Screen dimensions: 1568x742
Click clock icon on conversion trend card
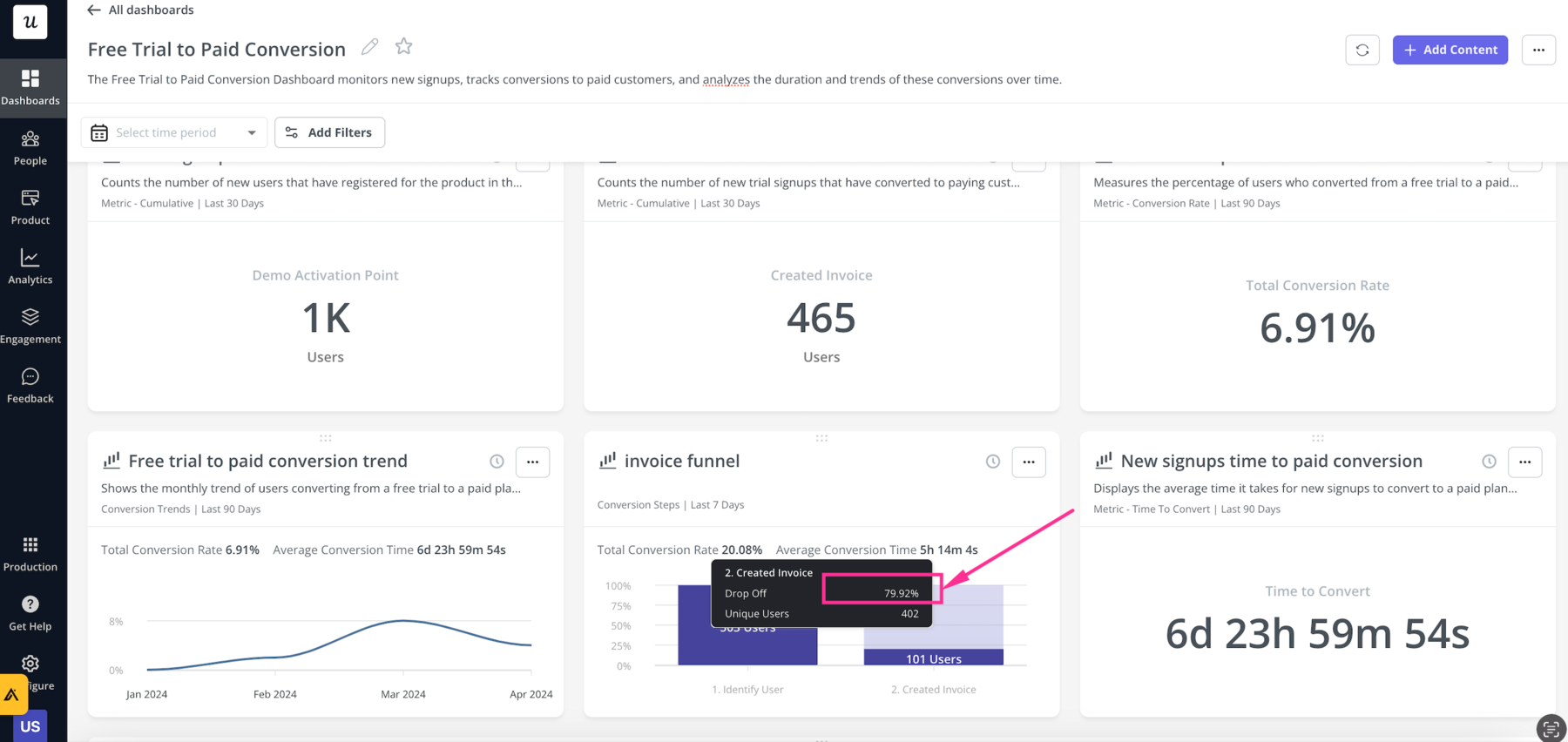pyautogui.click(x=497, y=462)
